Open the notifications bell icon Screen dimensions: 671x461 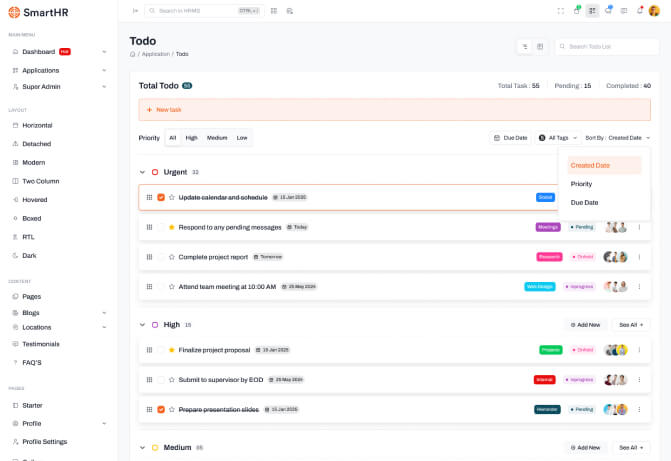click(639, 11)
